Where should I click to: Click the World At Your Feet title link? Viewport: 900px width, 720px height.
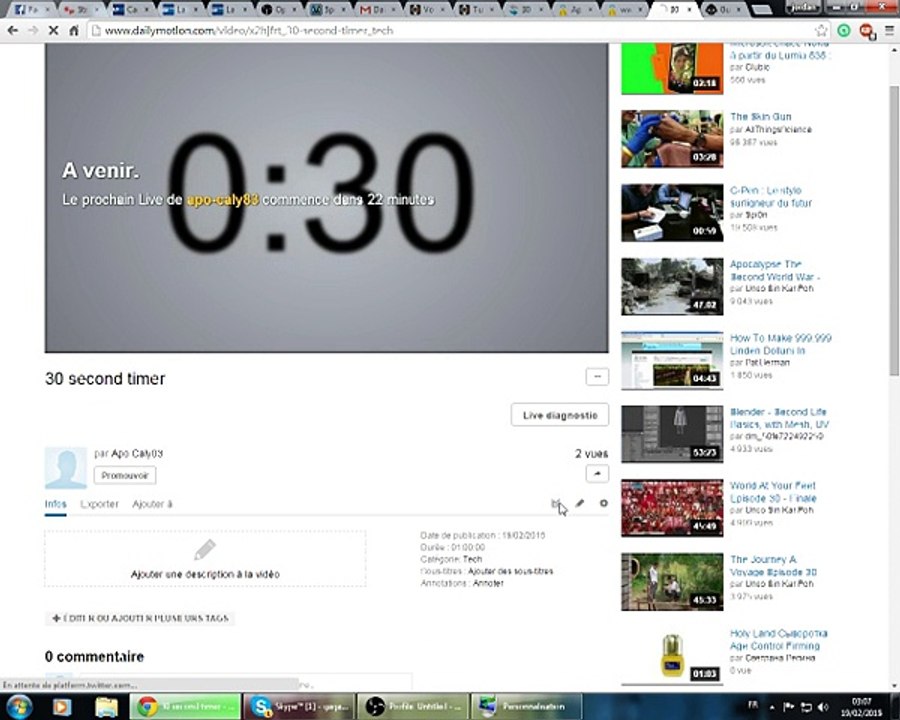773,492
